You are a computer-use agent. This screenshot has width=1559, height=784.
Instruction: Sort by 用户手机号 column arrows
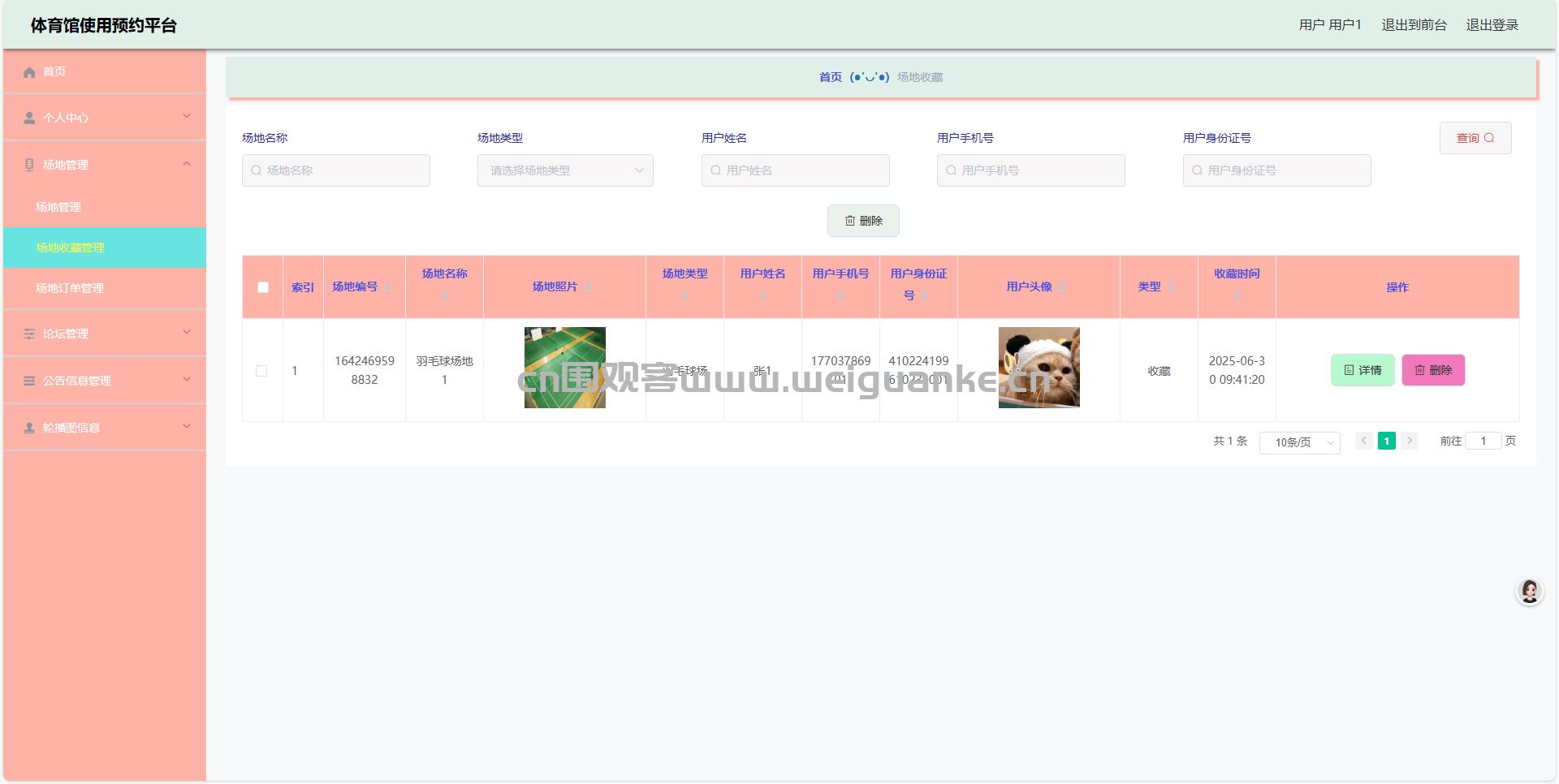[x=841, y=296]
